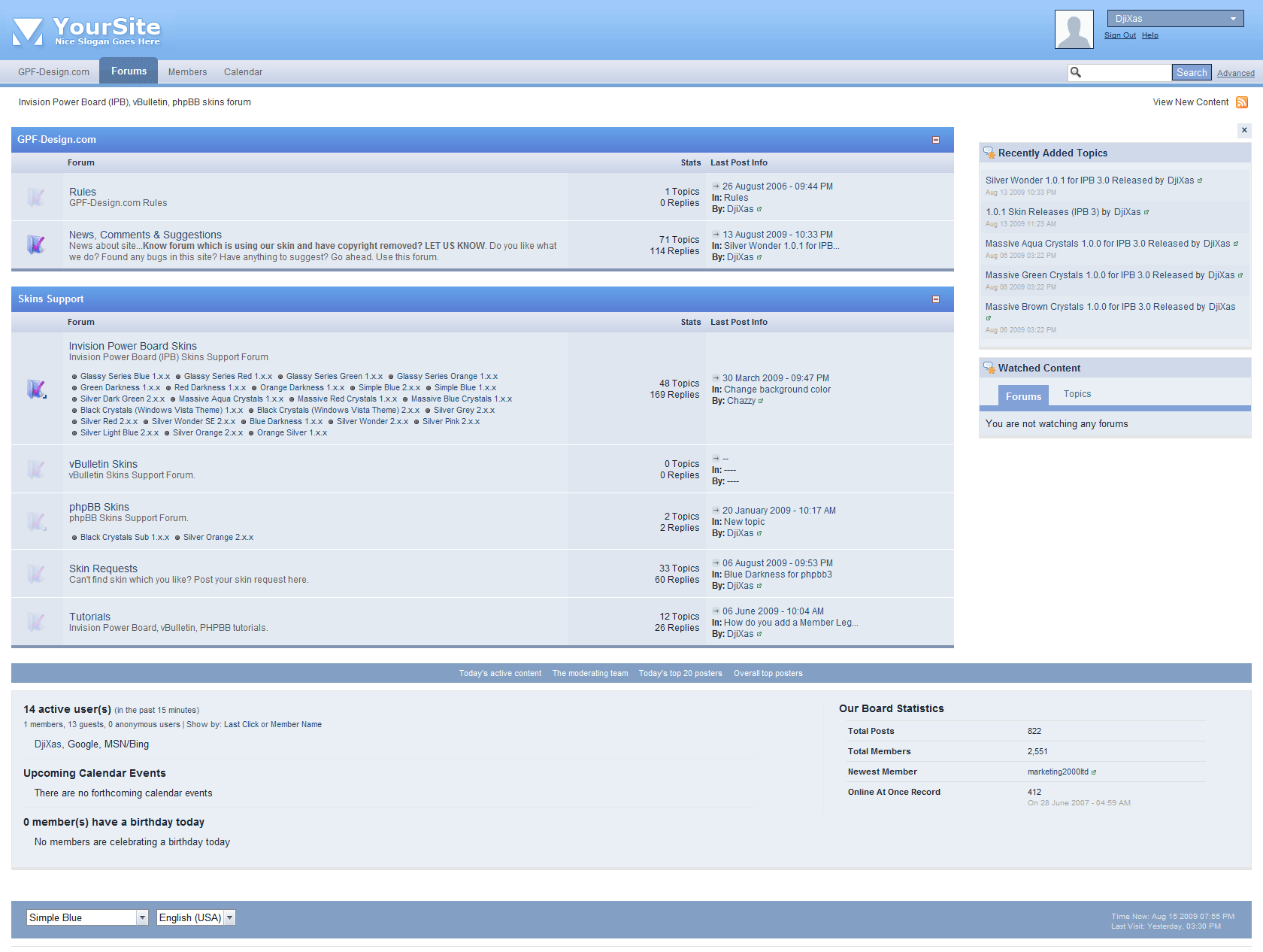The image size is (1263, 952).
Task: Click Today's top 20 posters
Action: click(680, 673)
